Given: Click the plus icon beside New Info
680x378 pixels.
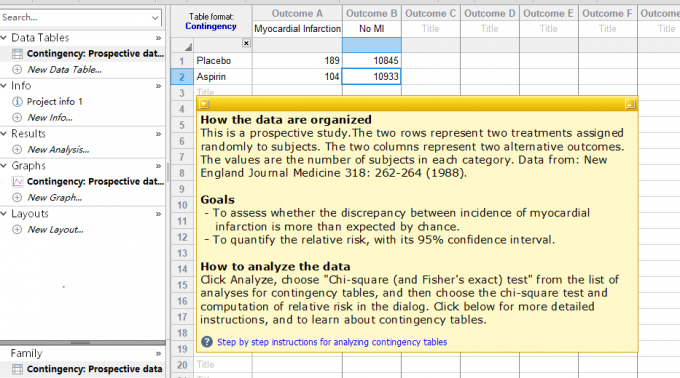Looking at the screenshot, I should click(17, 117).
